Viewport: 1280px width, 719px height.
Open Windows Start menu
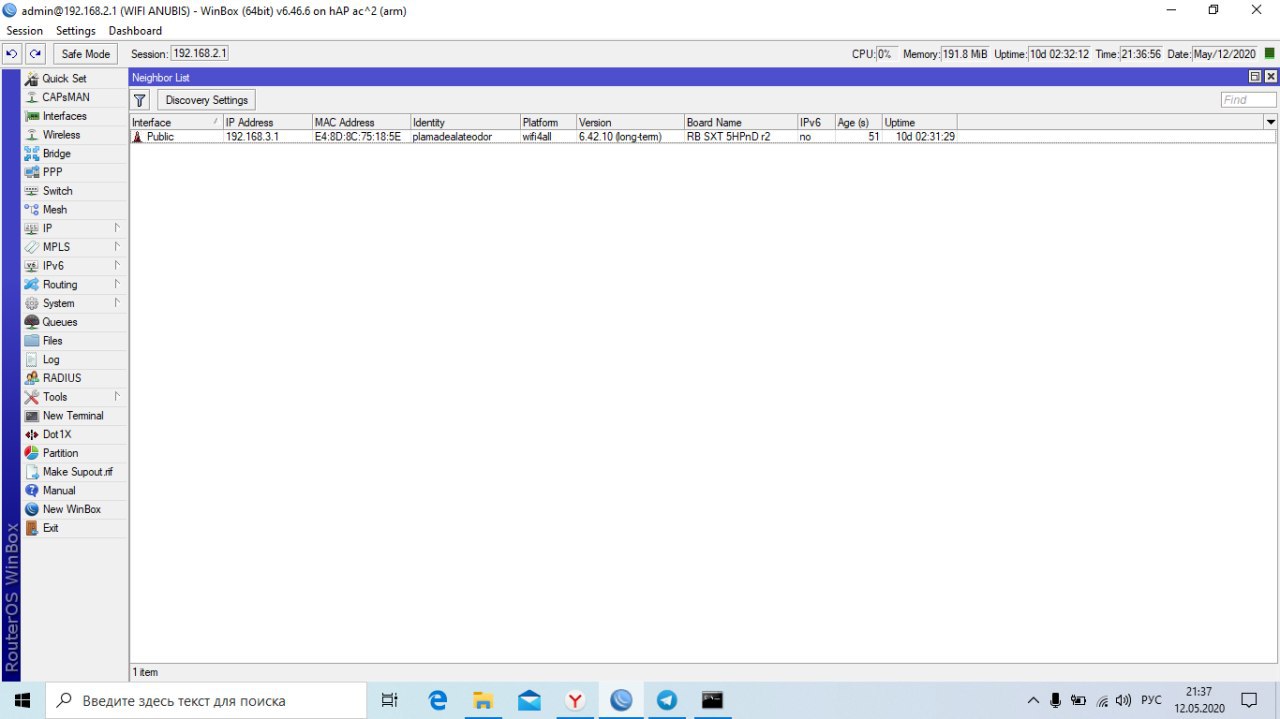[22, 700]
